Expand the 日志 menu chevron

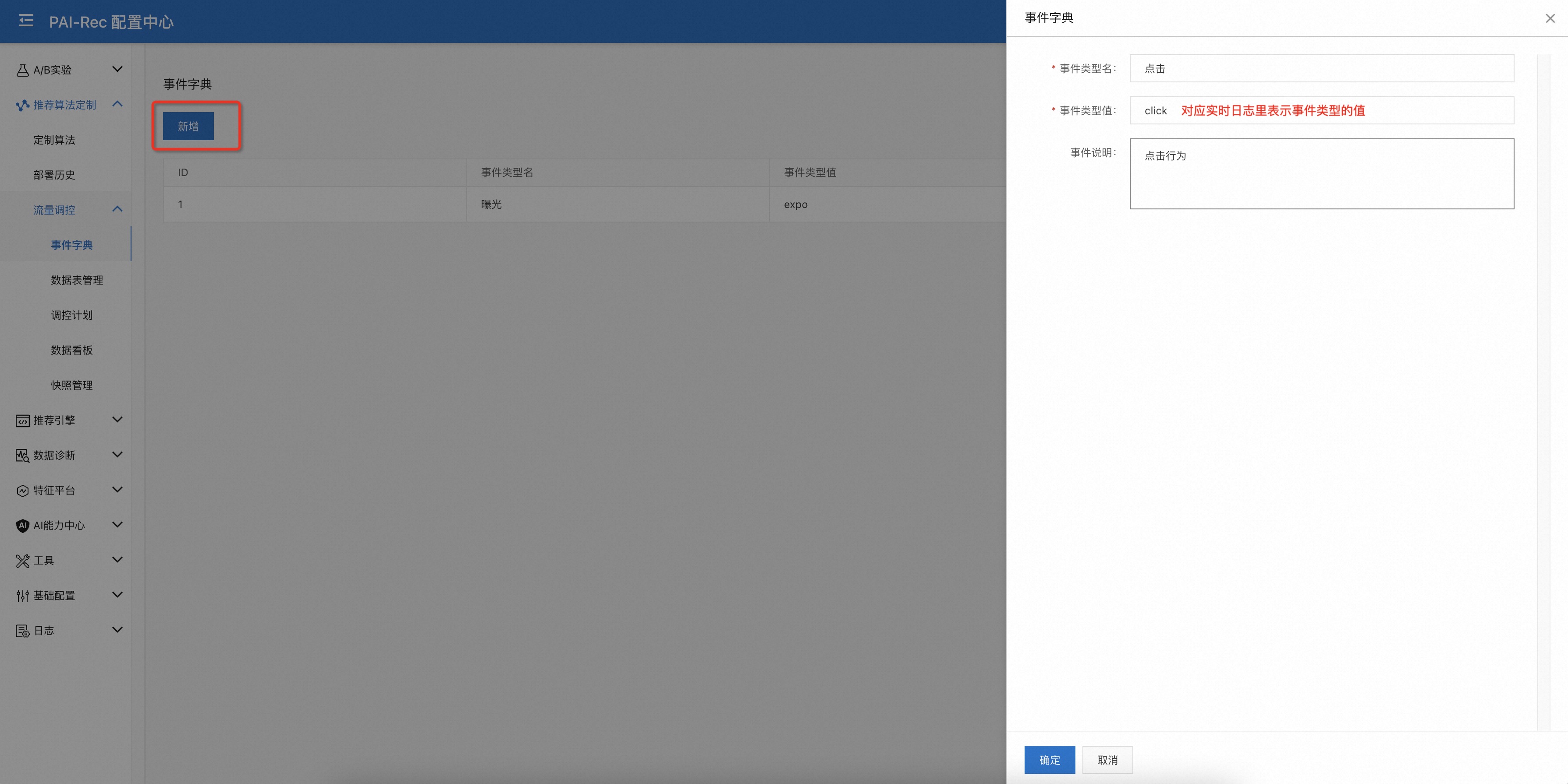tap(117, 629)
